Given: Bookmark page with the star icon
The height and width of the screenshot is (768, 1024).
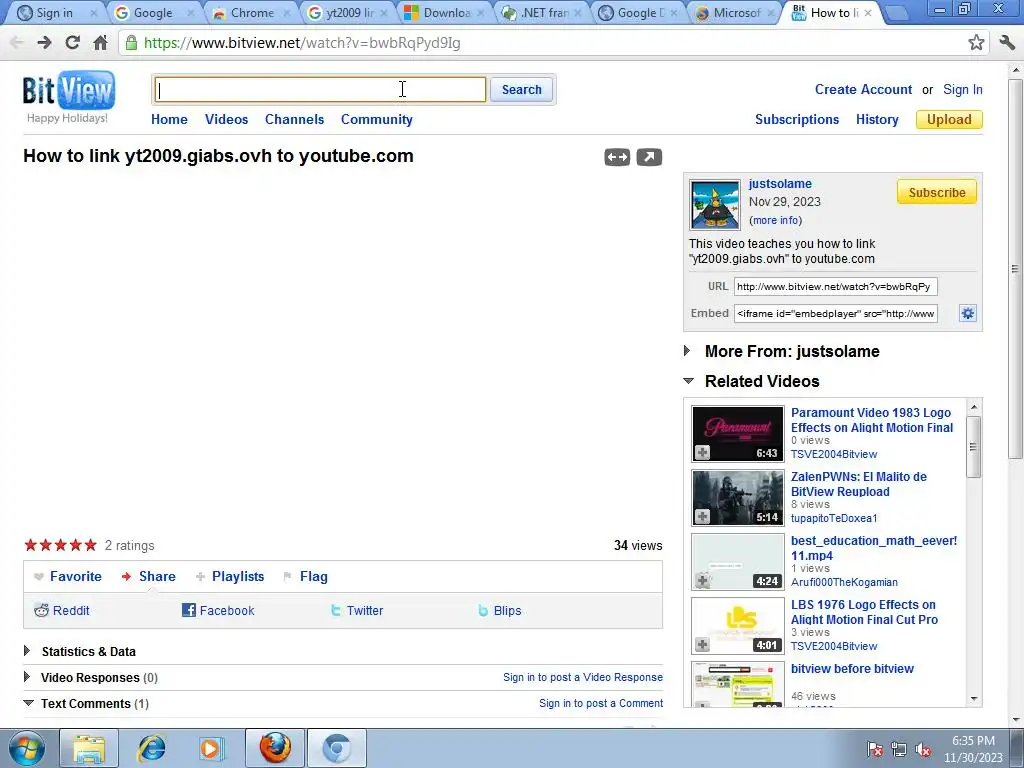Looking at the screenshot, I should pyautogui.click(x=976, y=43).
